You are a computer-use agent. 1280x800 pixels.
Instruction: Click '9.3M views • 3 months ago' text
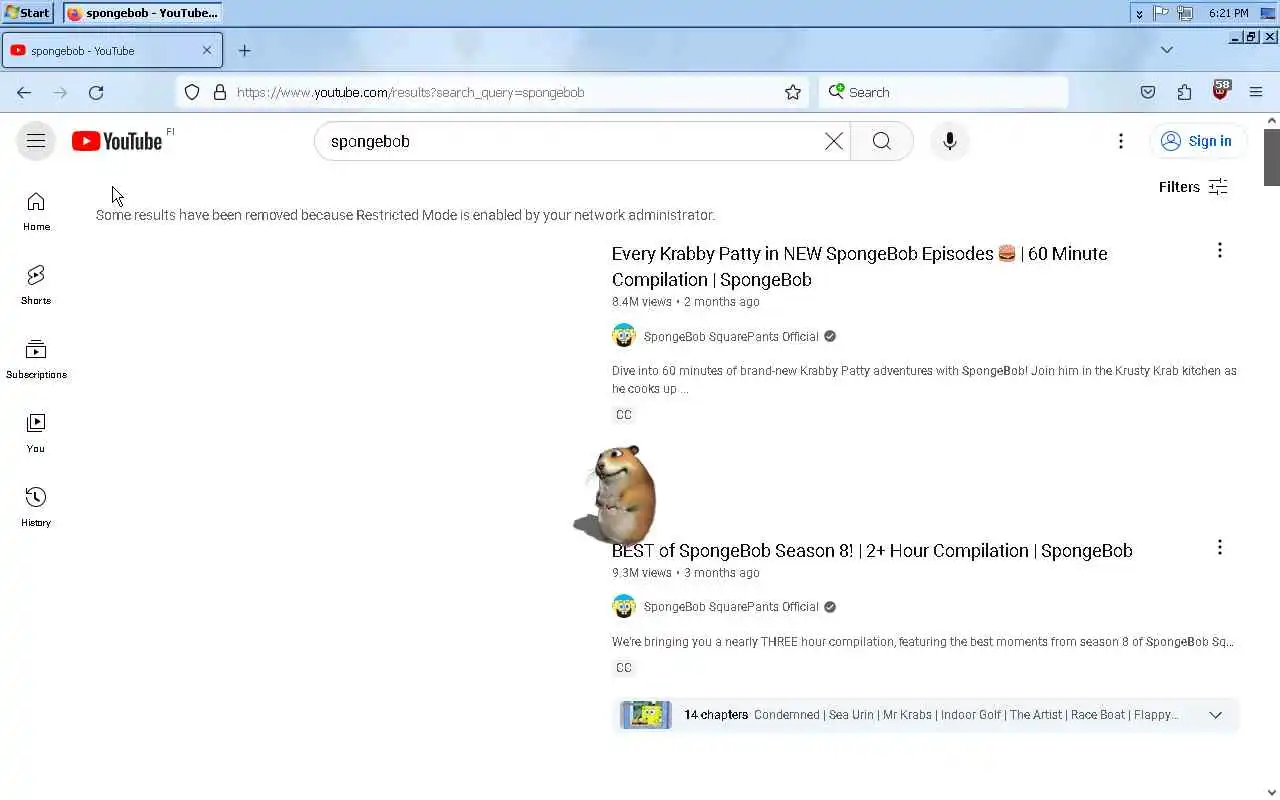(685, 573)
